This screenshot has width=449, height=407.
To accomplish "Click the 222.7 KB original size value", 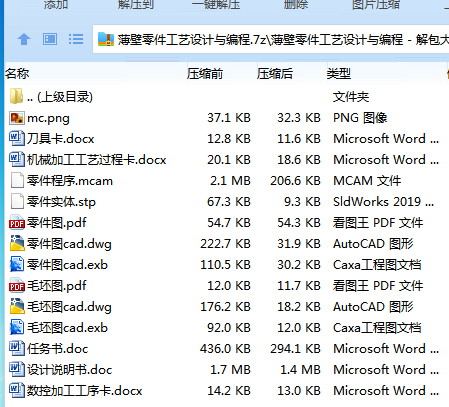I will point(225,244).
